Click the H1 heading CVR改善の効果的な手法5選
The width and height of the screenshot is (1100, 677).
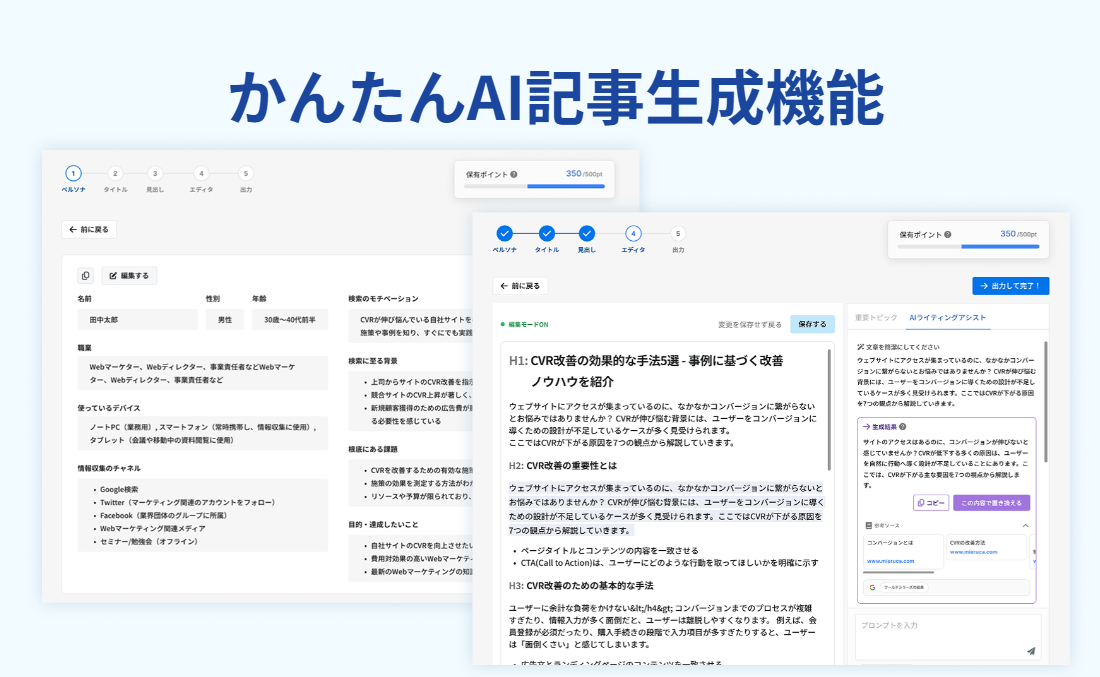[646, 371]
